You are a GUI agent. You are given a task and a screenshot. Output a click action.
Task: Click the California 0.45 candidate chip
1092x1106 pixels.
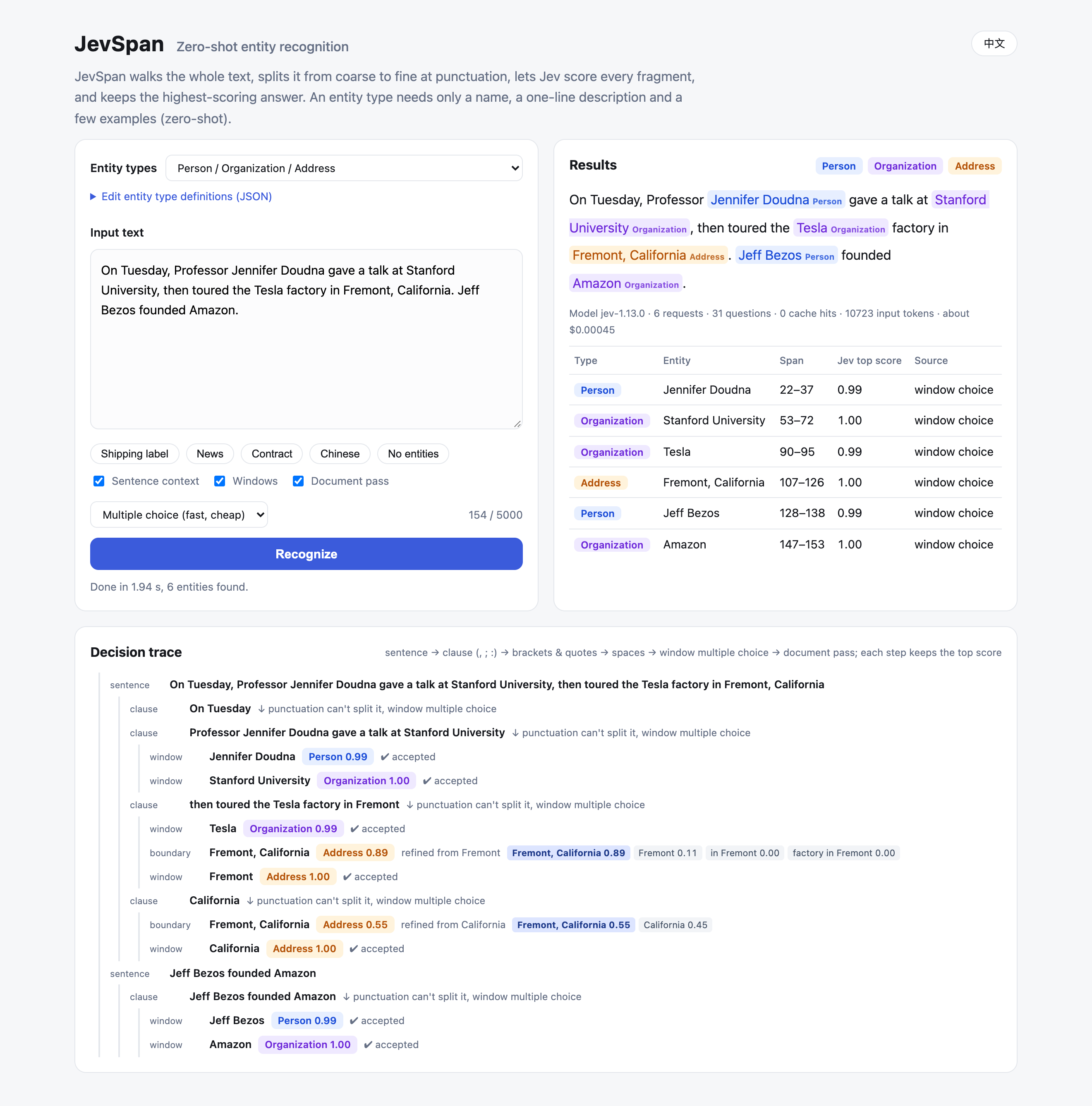pyautogui.click(x=675, y=924)
